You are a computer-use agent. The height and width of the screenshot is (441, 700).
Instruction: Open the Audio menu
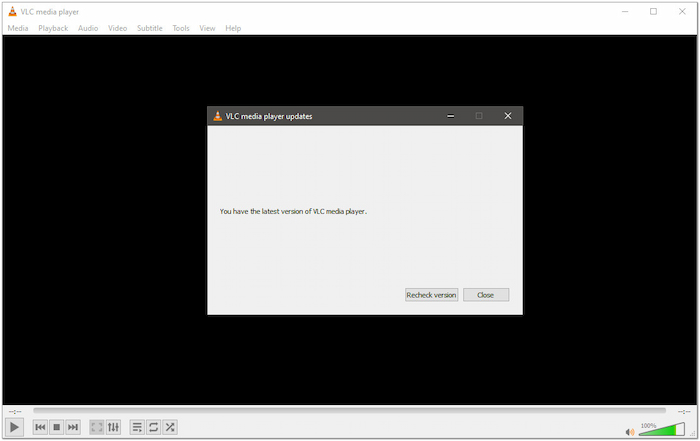click(x=88, y=28)
